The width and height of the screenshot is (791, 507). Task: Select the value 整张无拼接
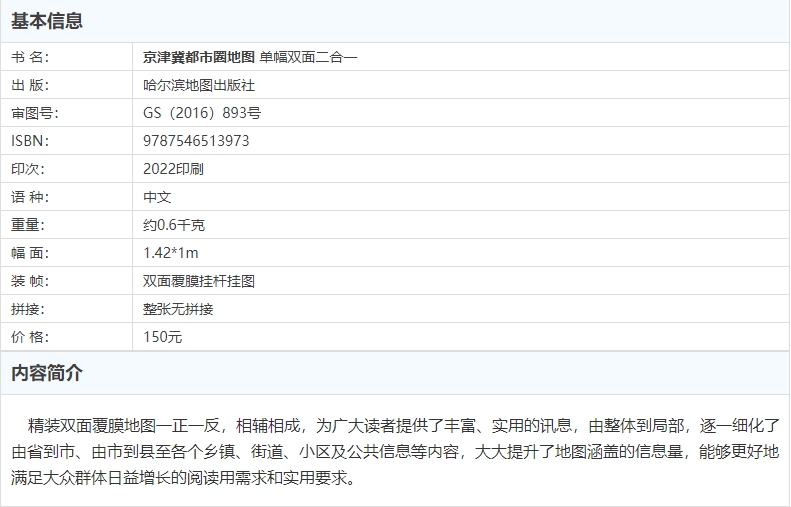tap(178, 309)
